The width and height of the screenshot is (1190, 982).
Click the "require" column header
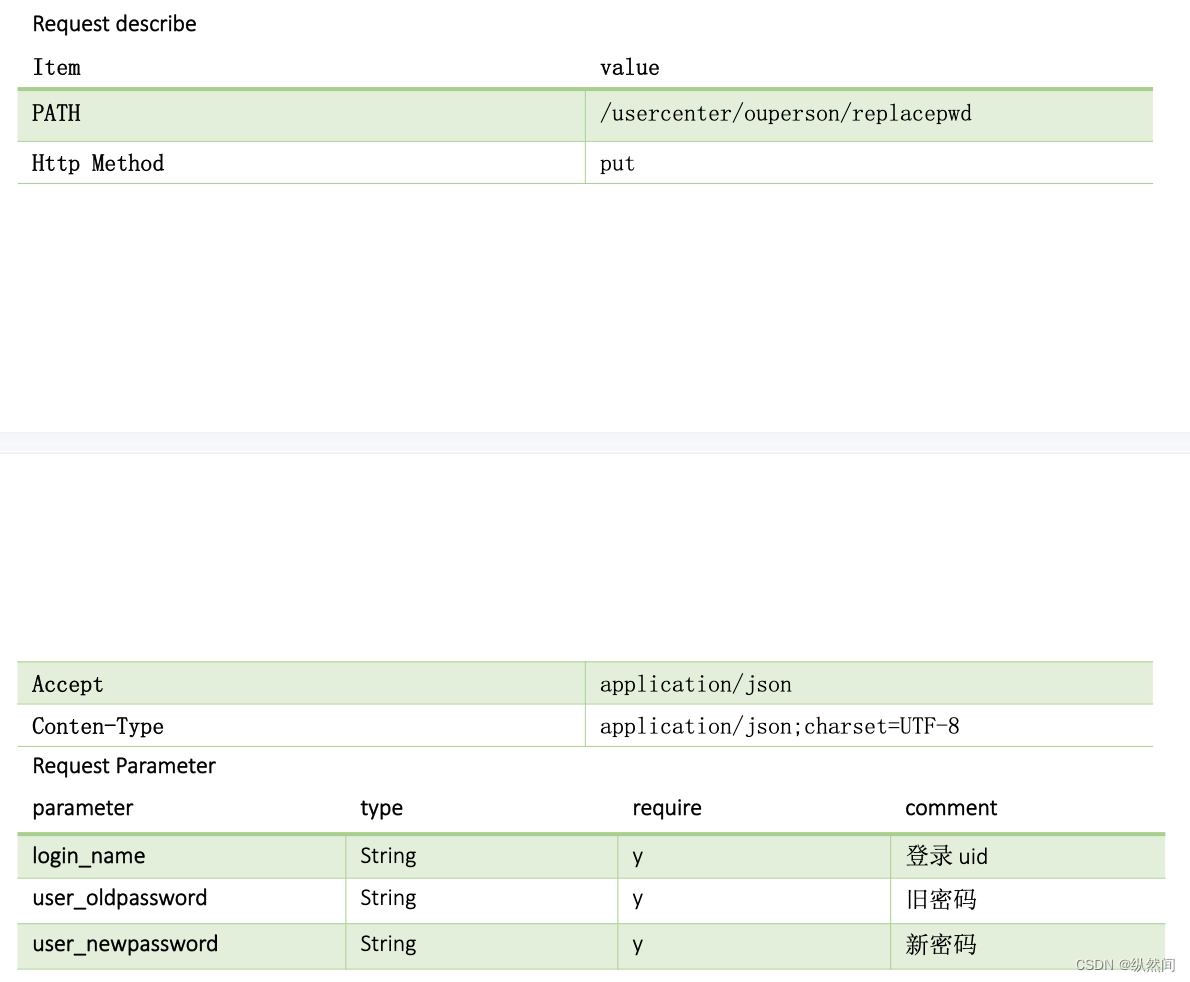(667, 808)
